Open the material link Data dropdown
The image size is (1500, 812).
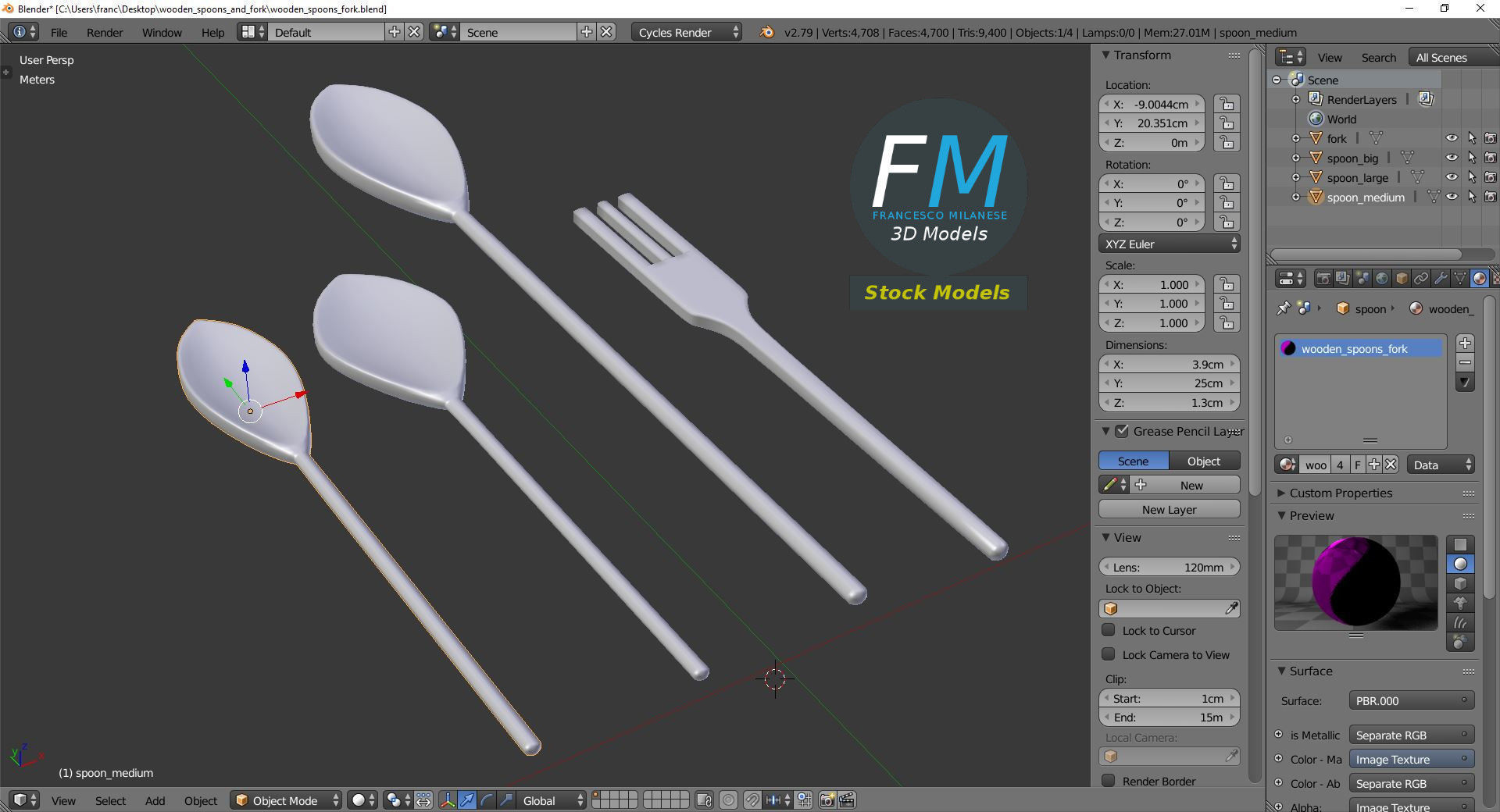pyautogui.click(x=1441, y=465)
